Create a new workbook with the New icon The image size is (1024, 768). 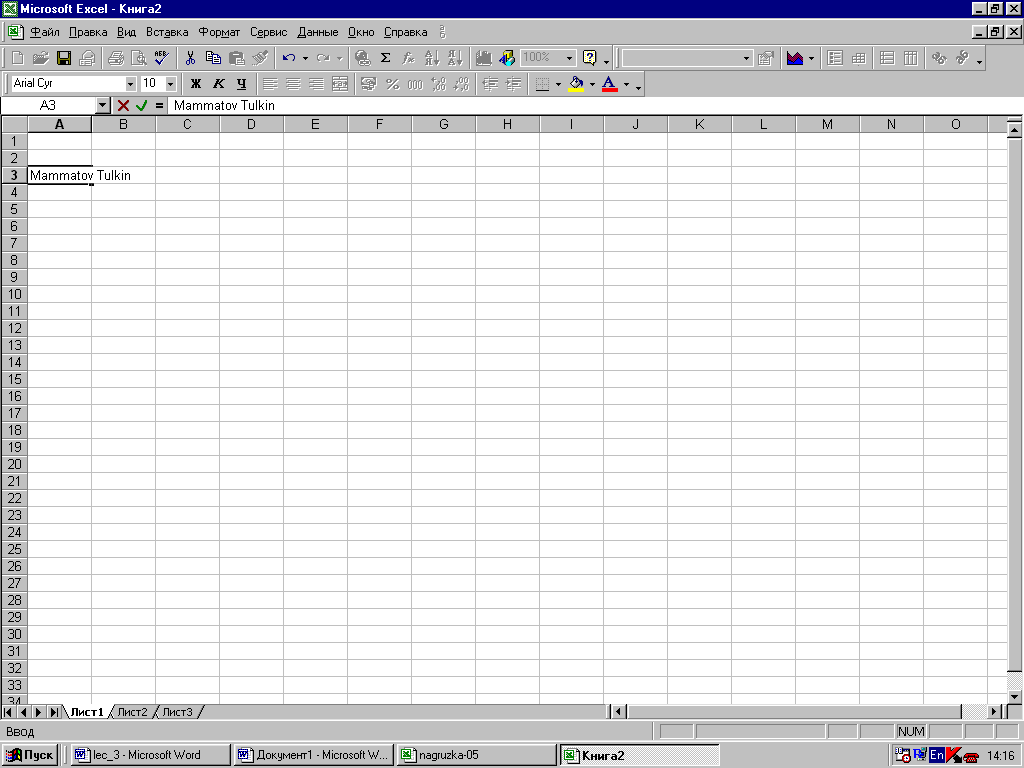pyautogui.click(x=18, y=58)
